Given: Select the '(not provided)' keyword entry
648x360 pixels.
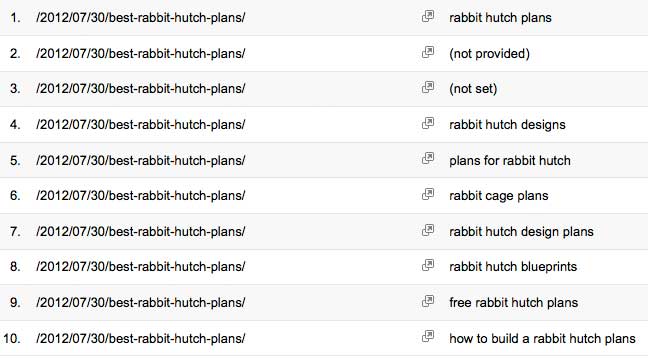Looking at the screenshot, I should point(489,54).
